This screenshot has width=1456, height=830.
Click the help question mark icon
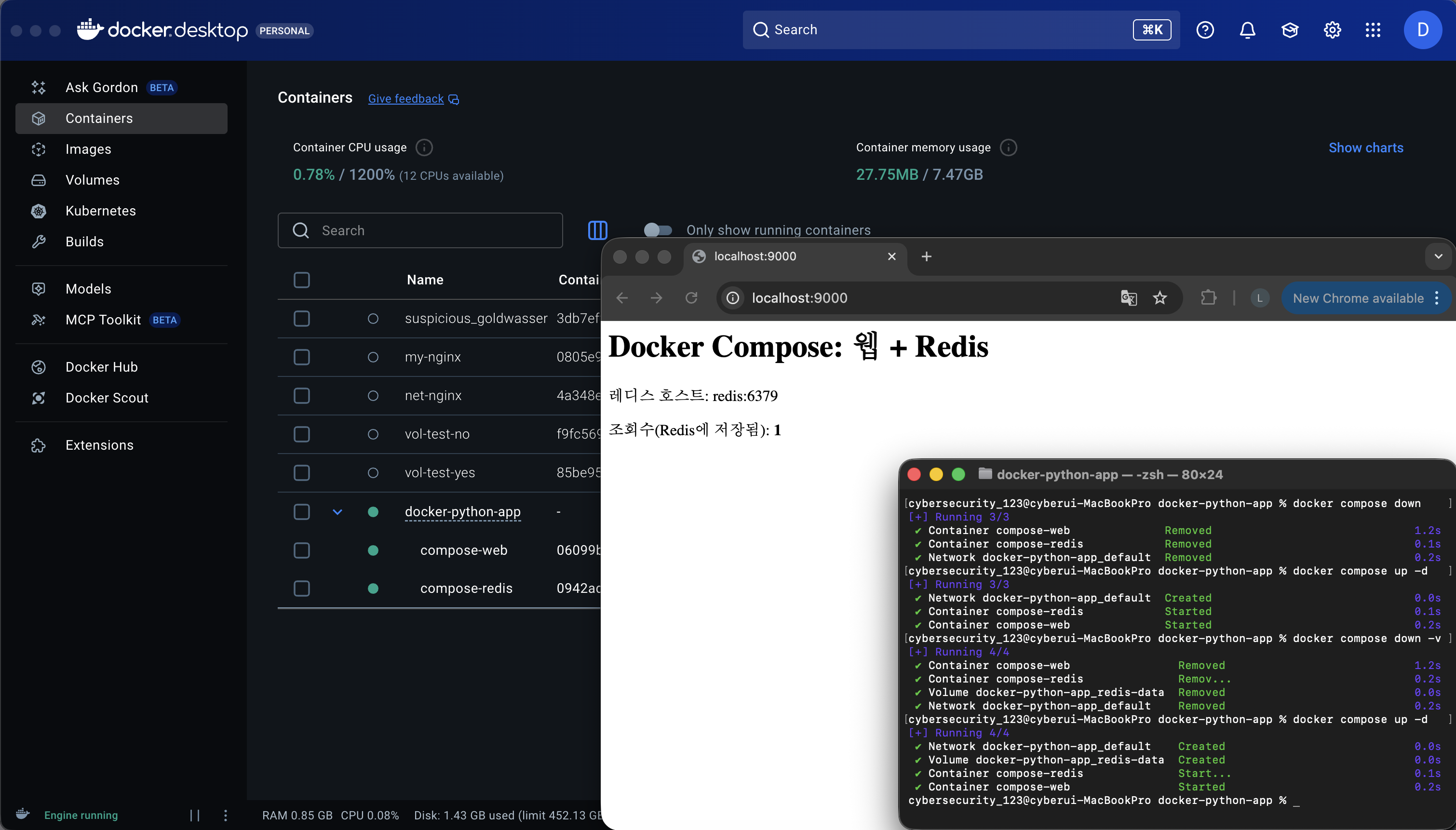(x=1205, y=30)
